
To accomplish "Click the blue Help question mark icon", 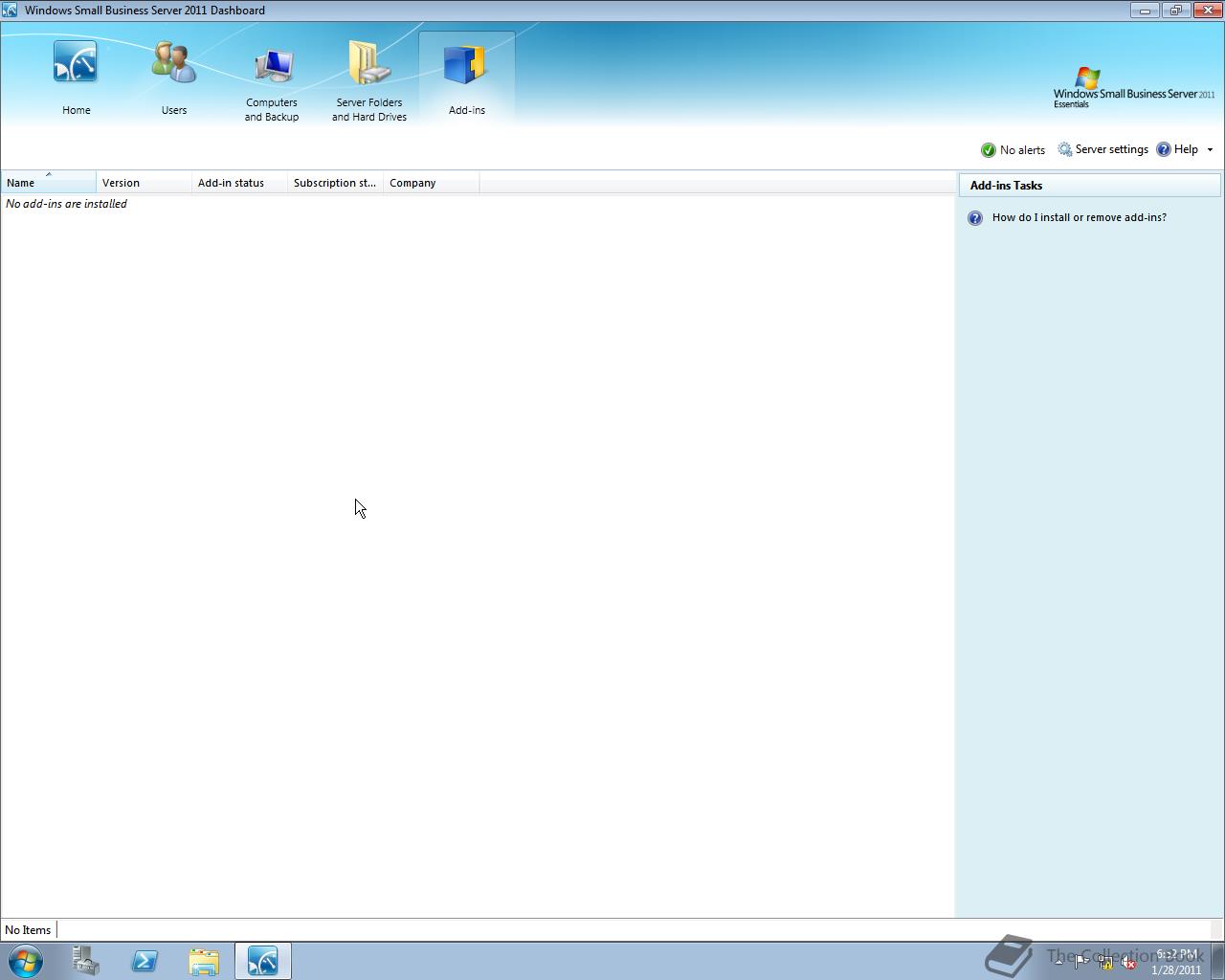I will [x=1164, y=149].
